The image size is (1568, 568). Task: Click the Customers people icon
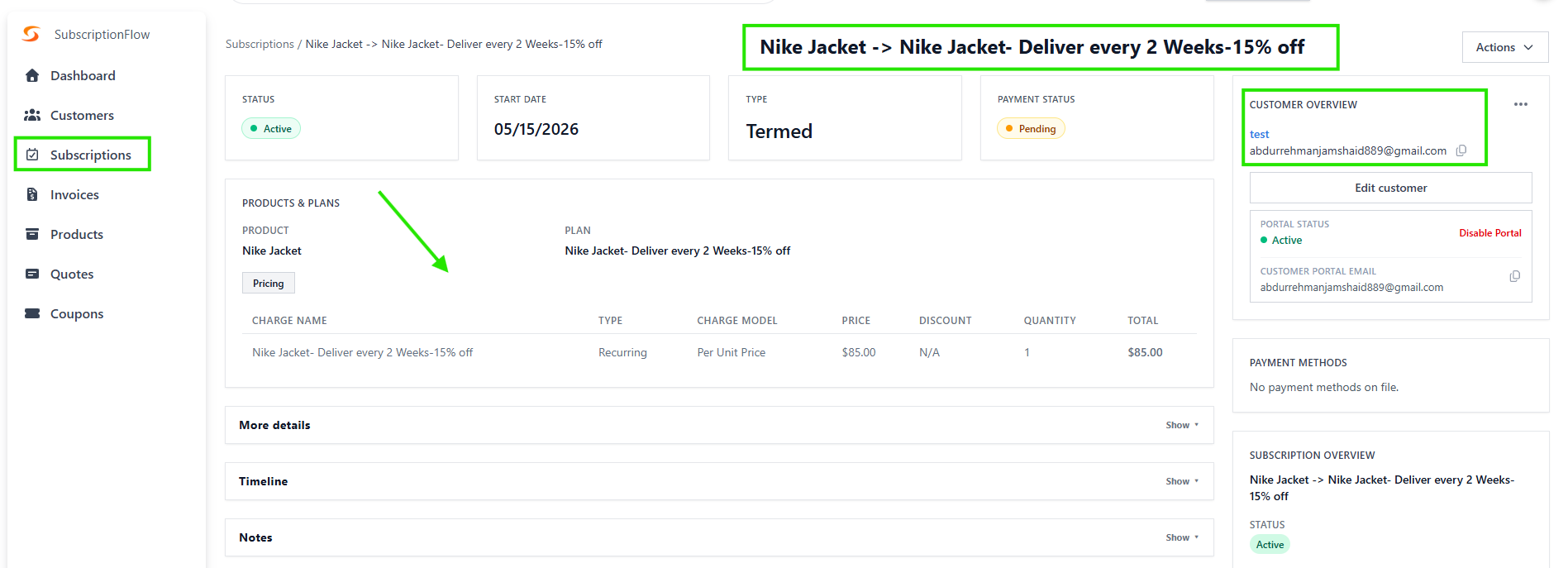pos(32,115)
